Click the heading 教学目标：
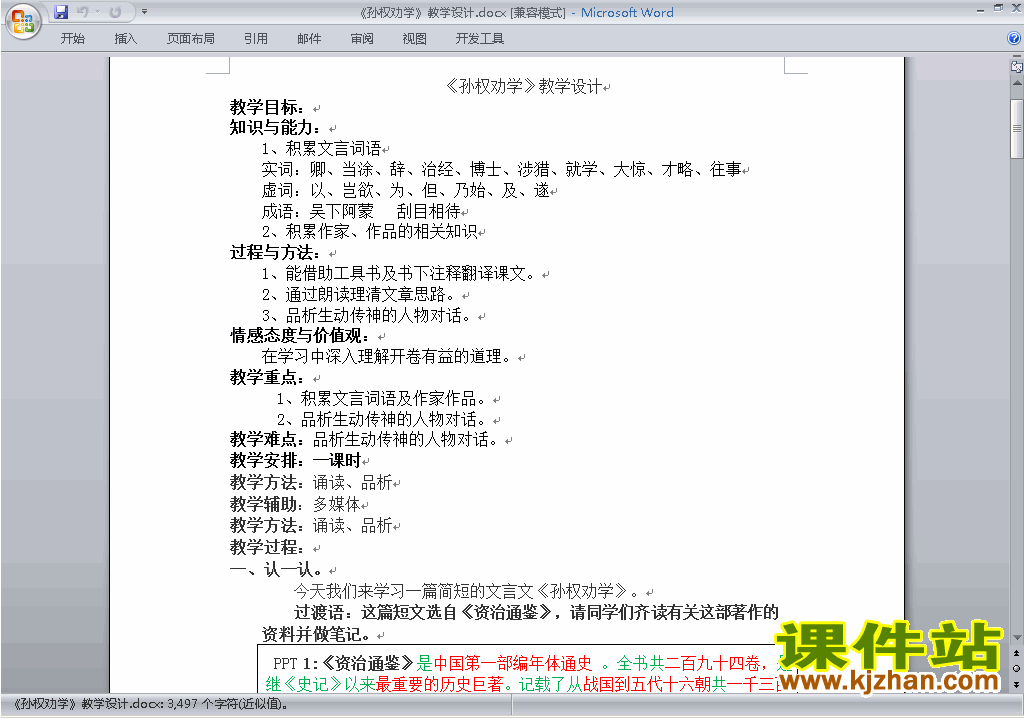Screen dimensions: 1024x718 coord(267,107)
